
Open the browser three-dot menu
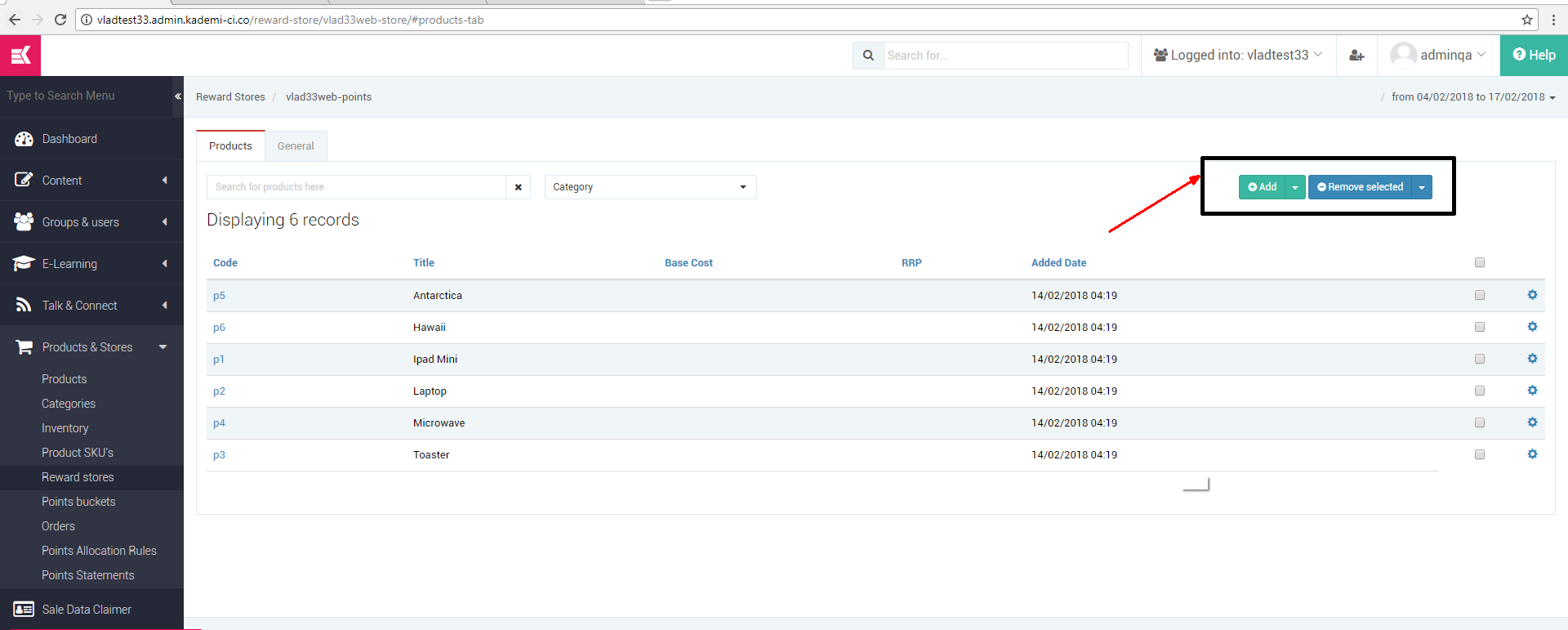pyautogui.click(x=1553, y=20)
